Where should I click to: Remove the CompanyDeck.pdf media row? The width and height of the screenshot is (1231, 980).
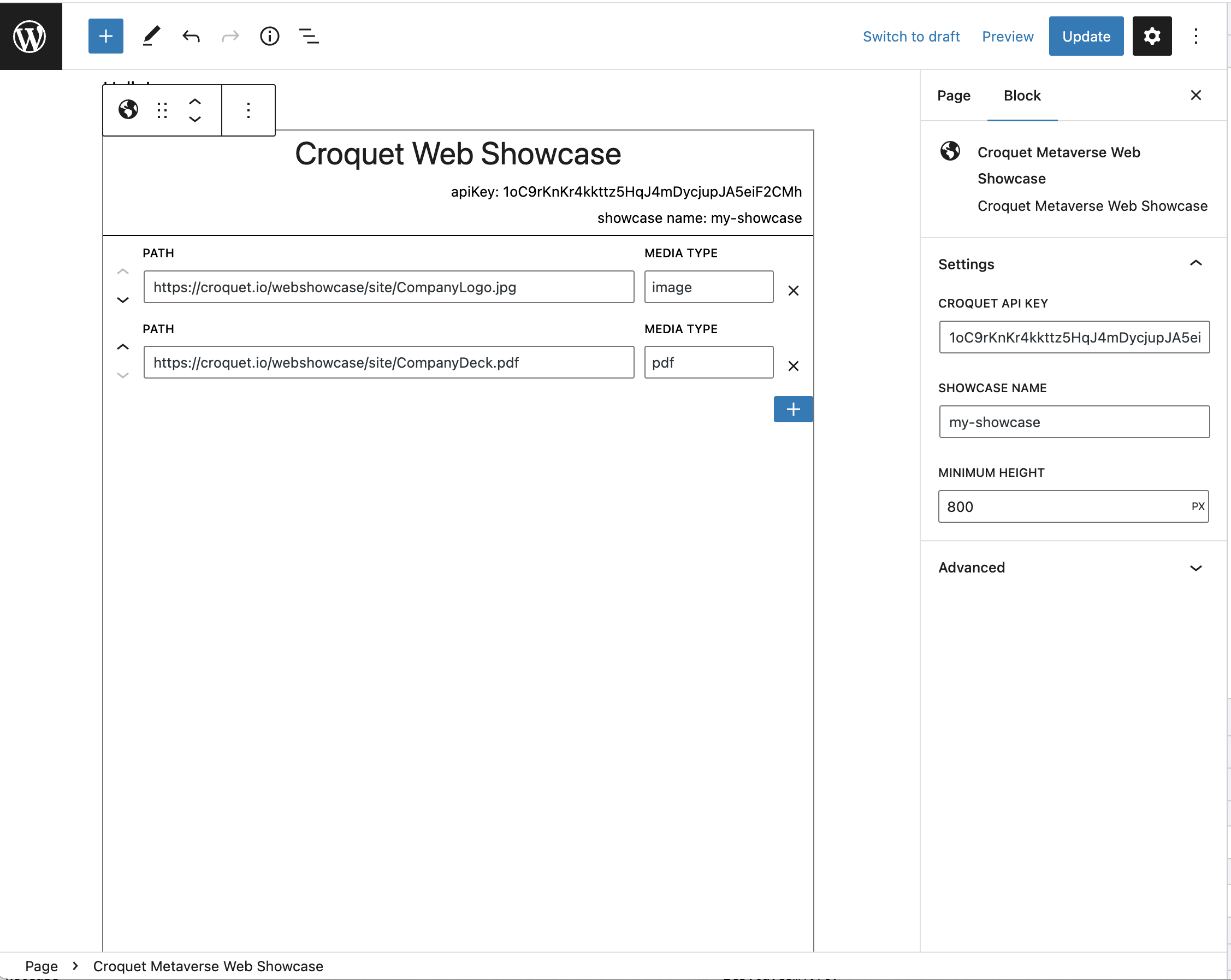tap(793, 366)
